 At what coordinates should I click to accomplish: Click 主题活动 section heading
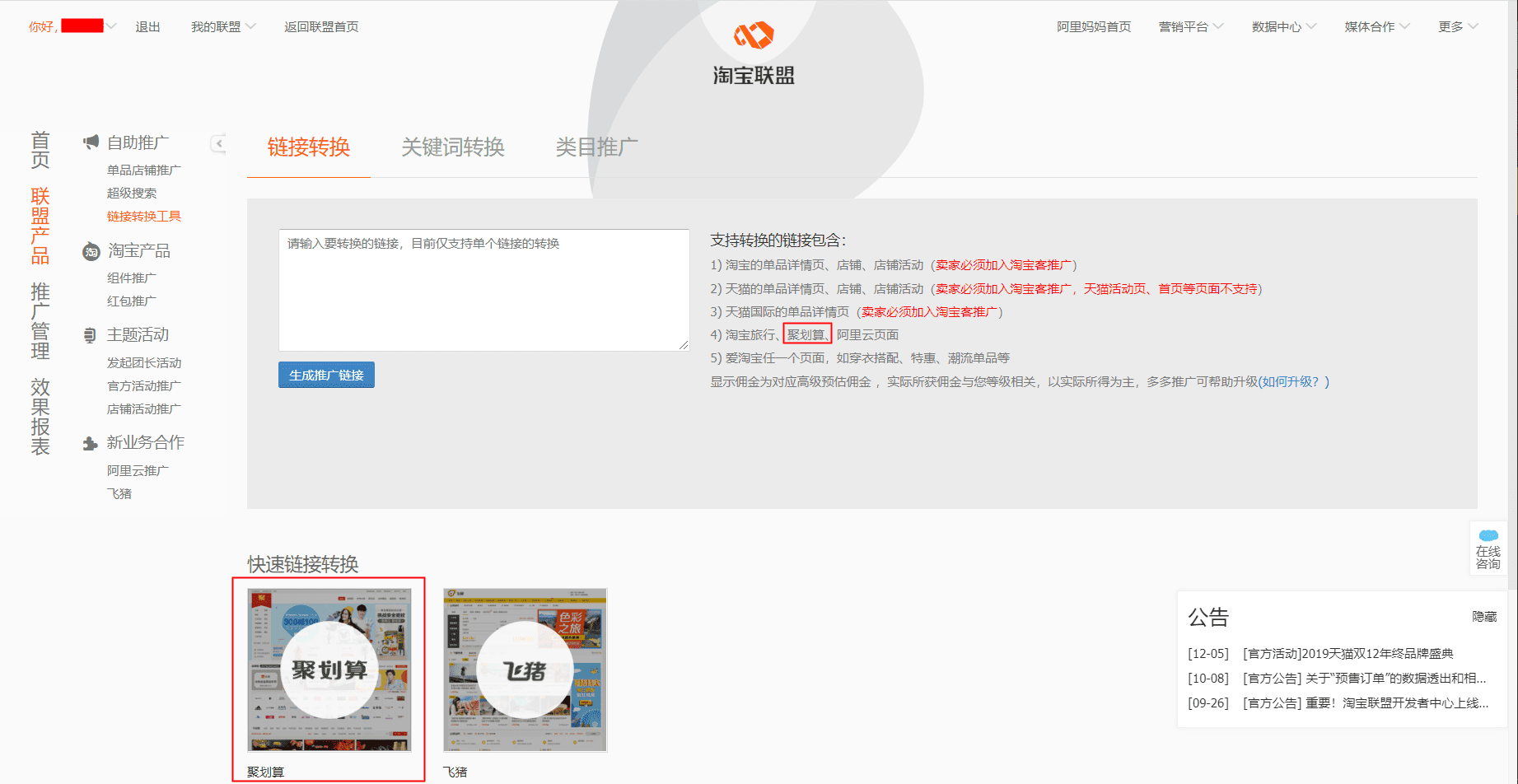click(x=138, y=335)
